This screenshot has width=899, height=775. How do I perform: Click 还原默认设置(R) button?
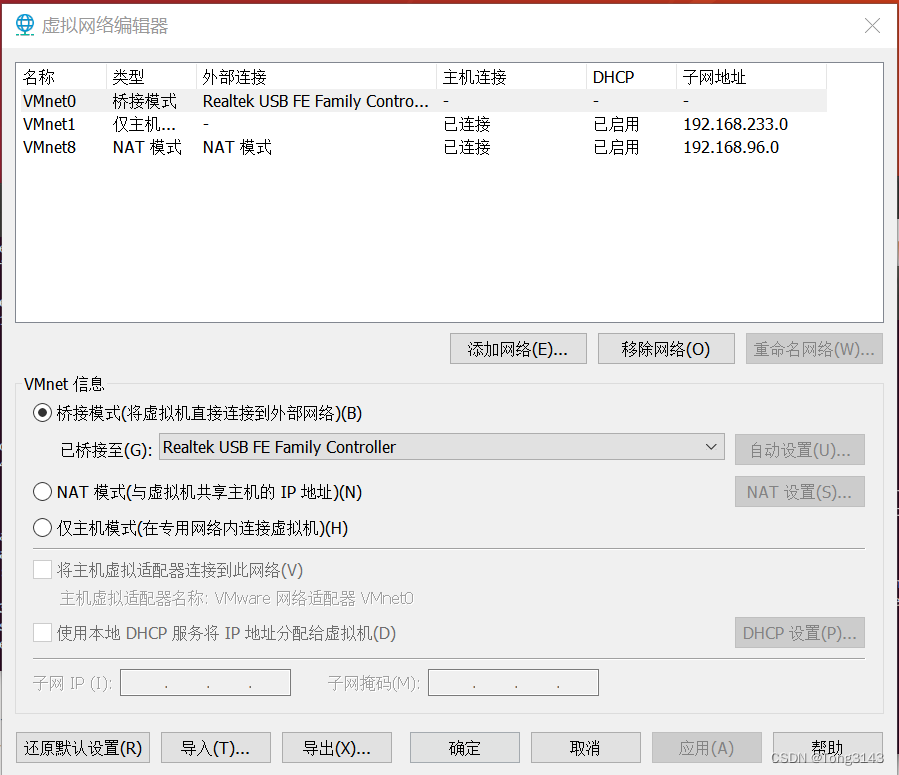[x=83, y=747]
